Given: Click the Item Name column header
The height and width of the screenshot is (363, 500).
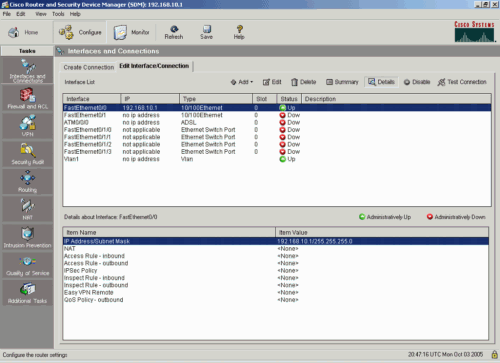Looking at the screenshot, I should [x=169, y=232].
